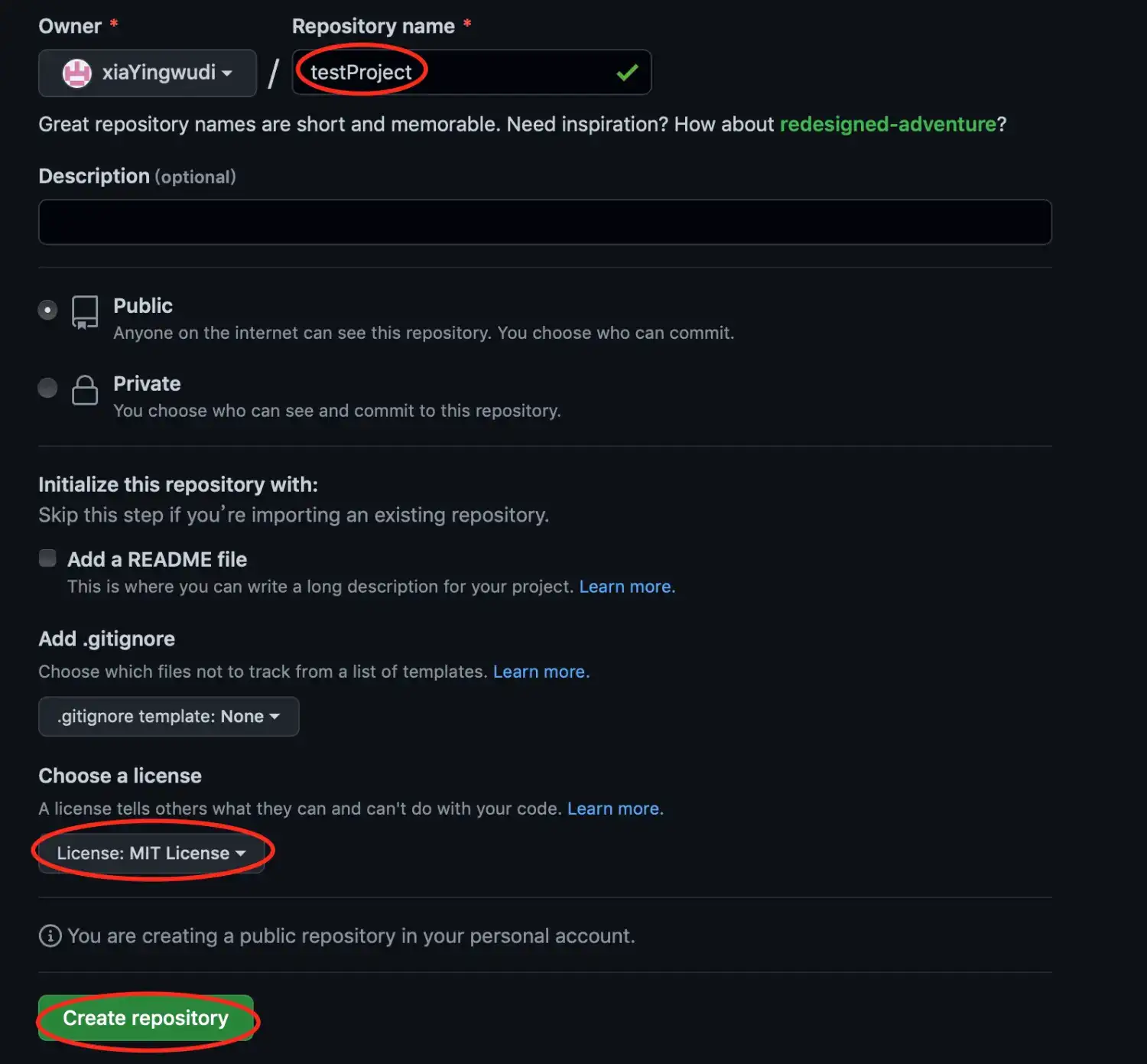Open the License: MIT License dropdown
The image size is (1147, 1064).
tap(151, 854)
